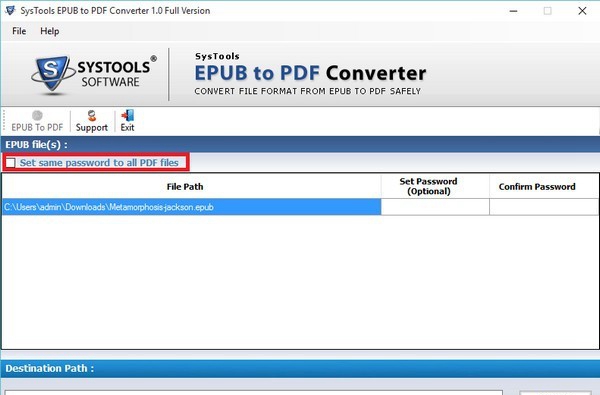This screenshot has height=395, width=600.
Task: Click the EPUB file(s) section header
Action: click(300, 145)
